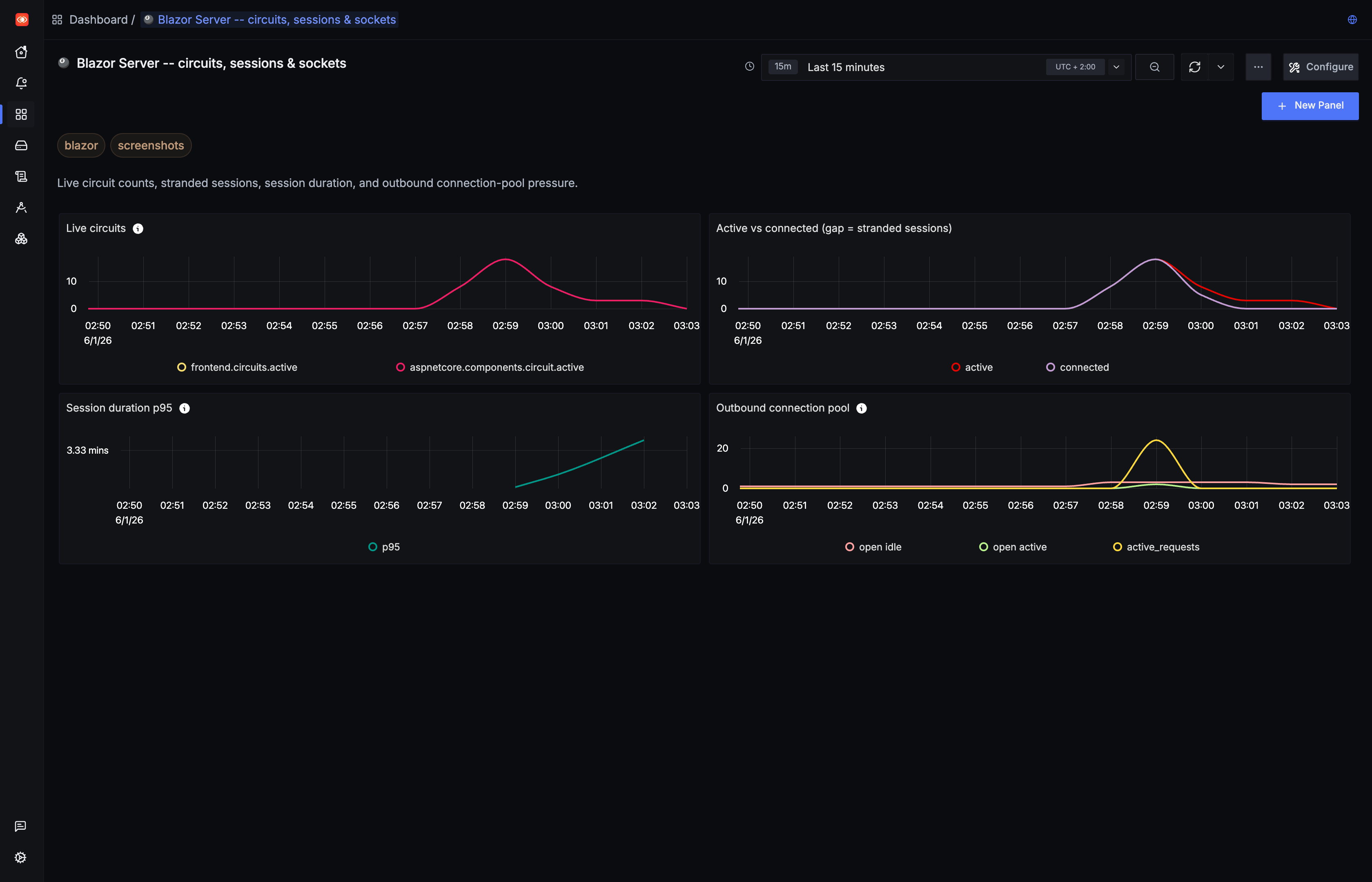This screenshot has width=1372, height=882.
Task: Toggle frontend.circuits.active legend series
Action: tap(237, 367)
